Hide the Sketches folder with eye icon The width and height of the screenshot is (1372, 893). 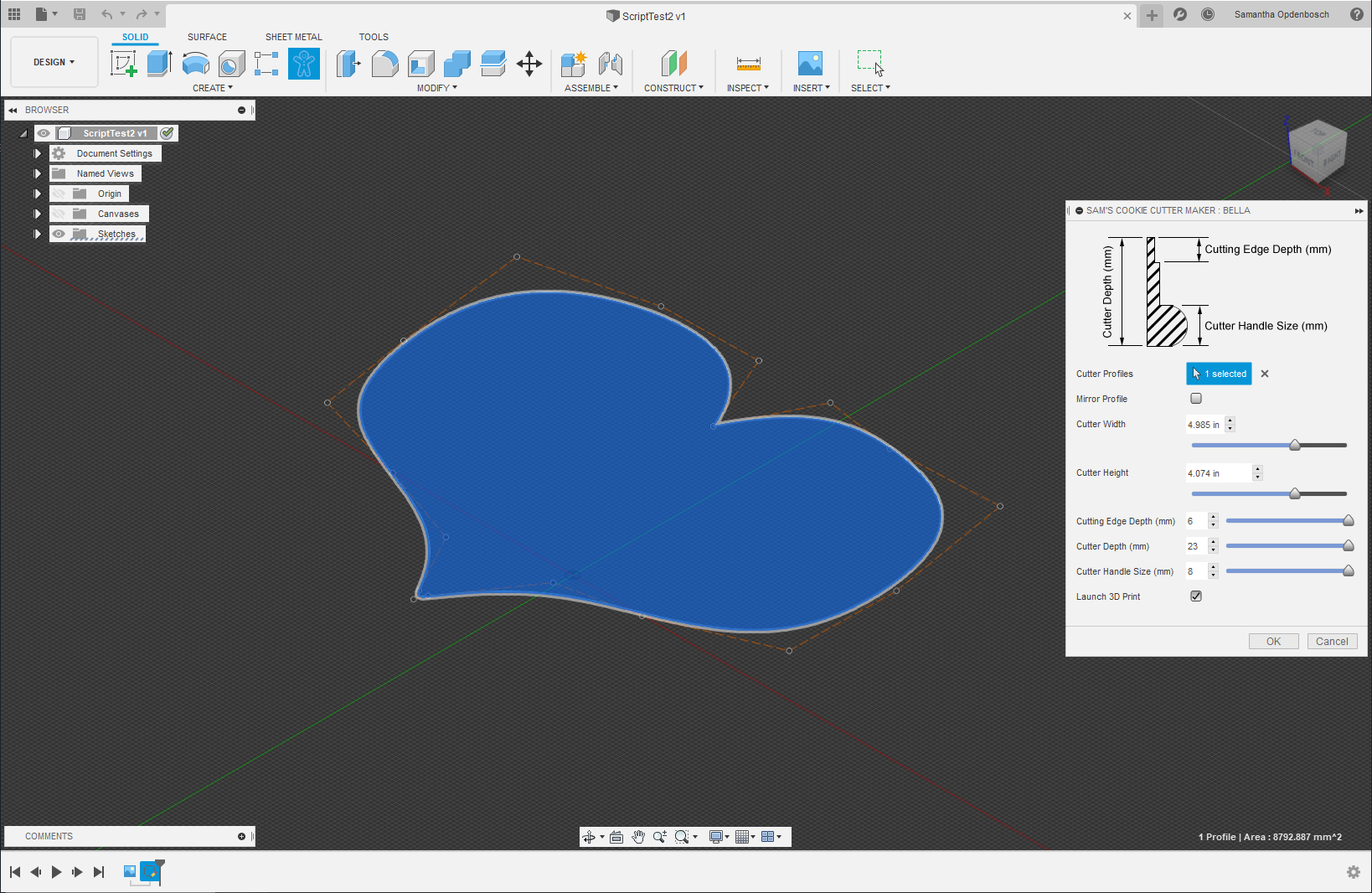point(59,234)
